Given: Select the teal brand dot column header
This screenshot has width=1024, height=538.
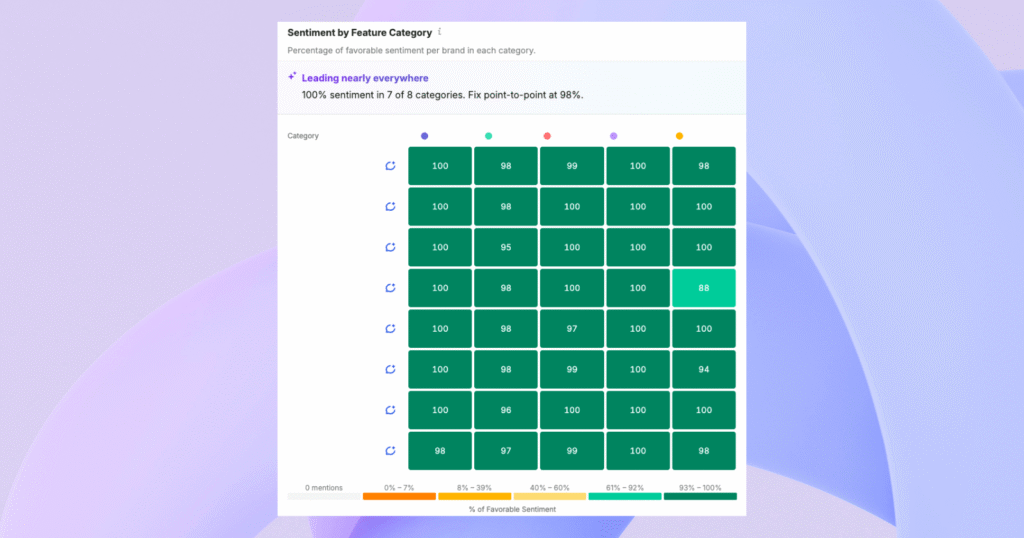Looking at the screenshot, I should [x=488, y=136].
